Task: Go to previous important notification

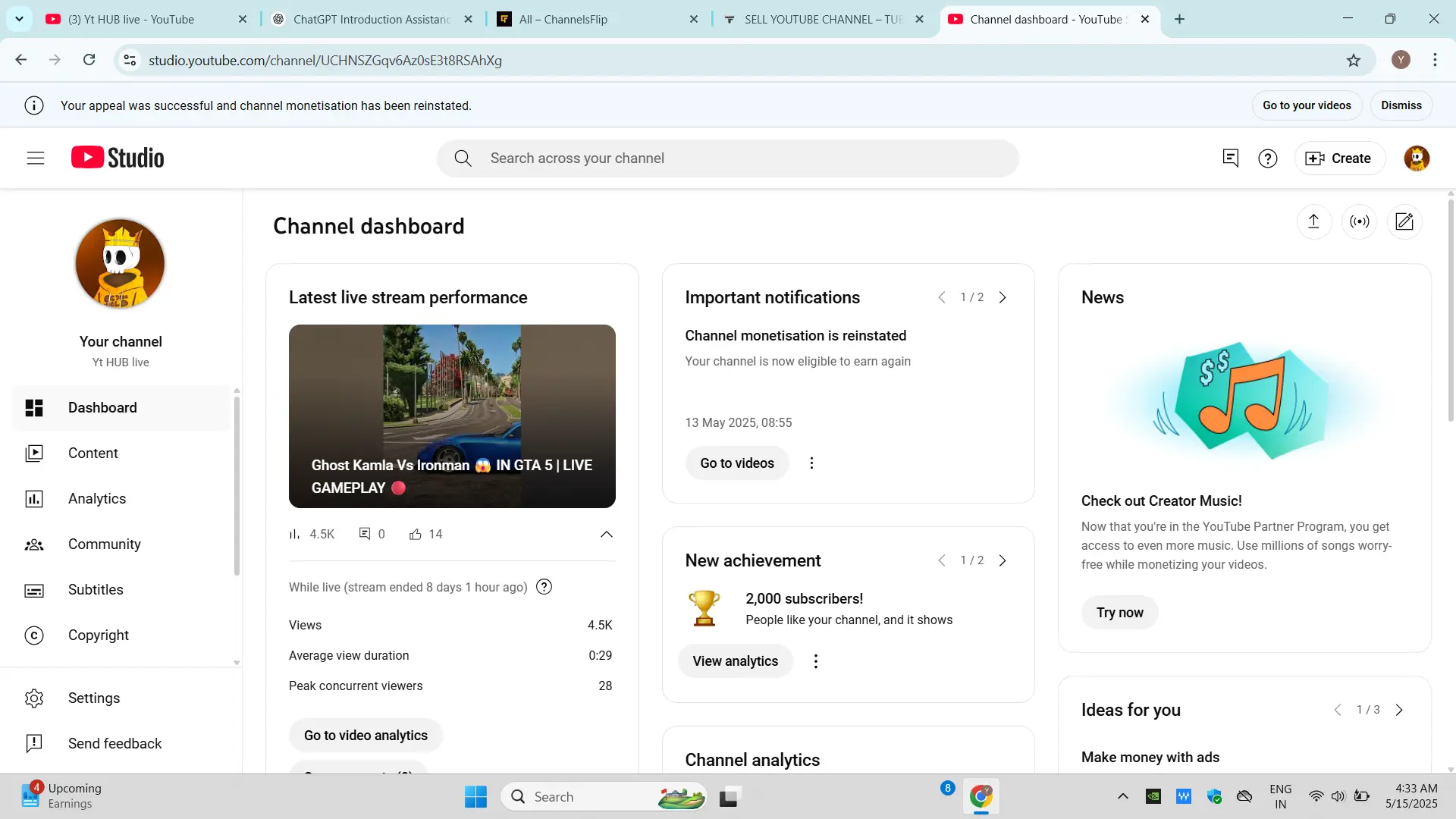Action: 942,297
